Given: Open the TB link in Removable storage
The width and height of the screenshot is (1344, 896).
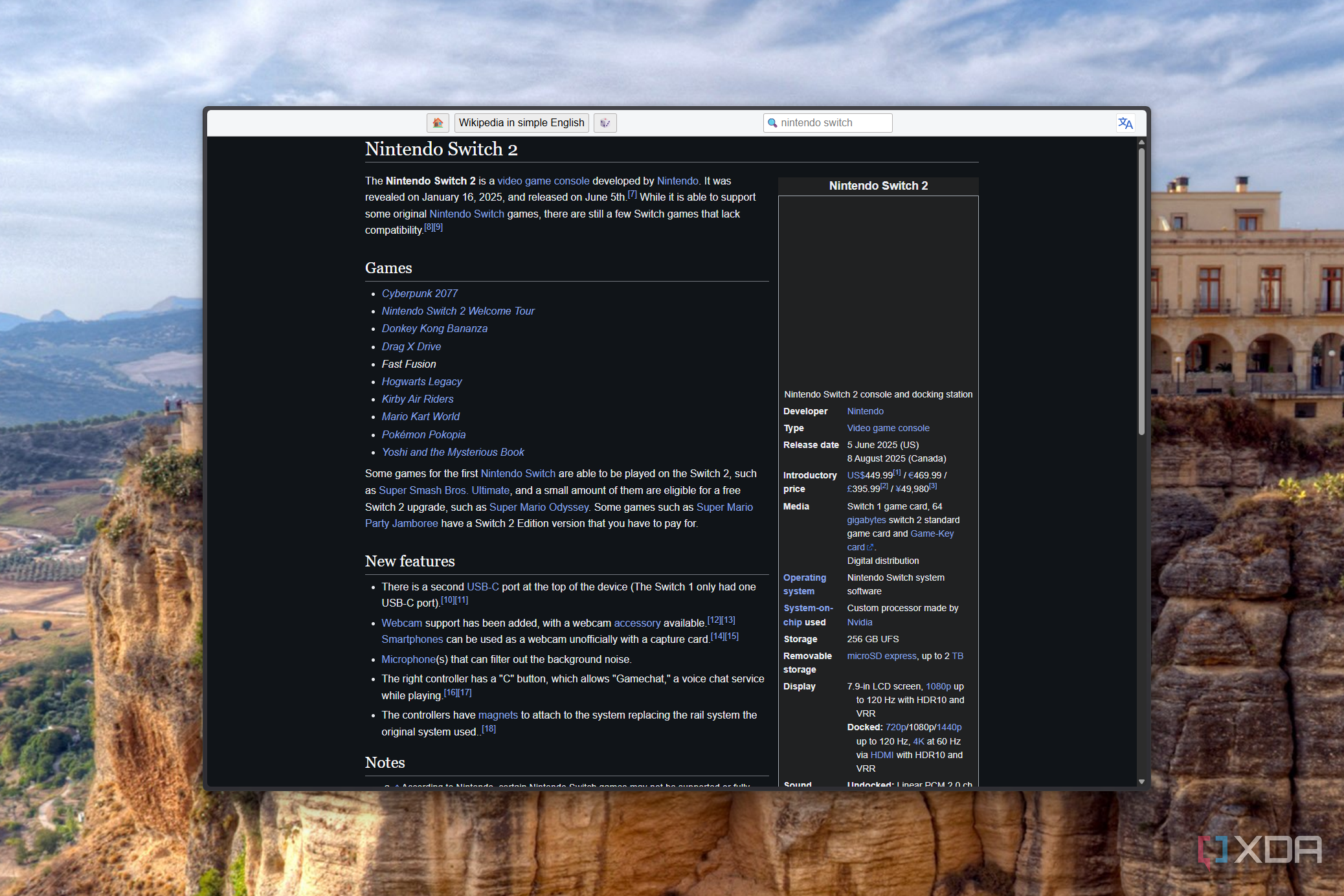Looking at the screenshot, I should (958, 656).
